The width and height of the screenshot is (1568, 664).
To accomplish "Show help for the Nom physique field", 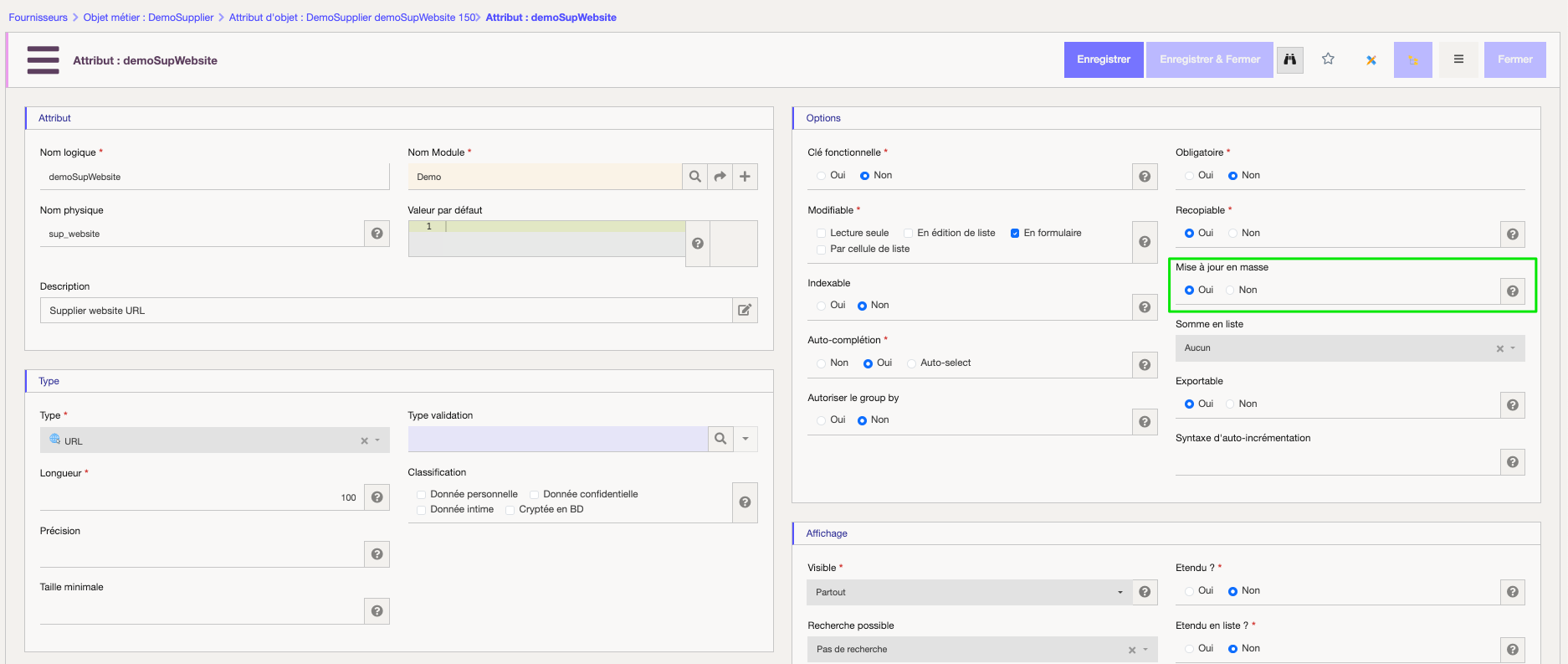I will pos(377,234).
